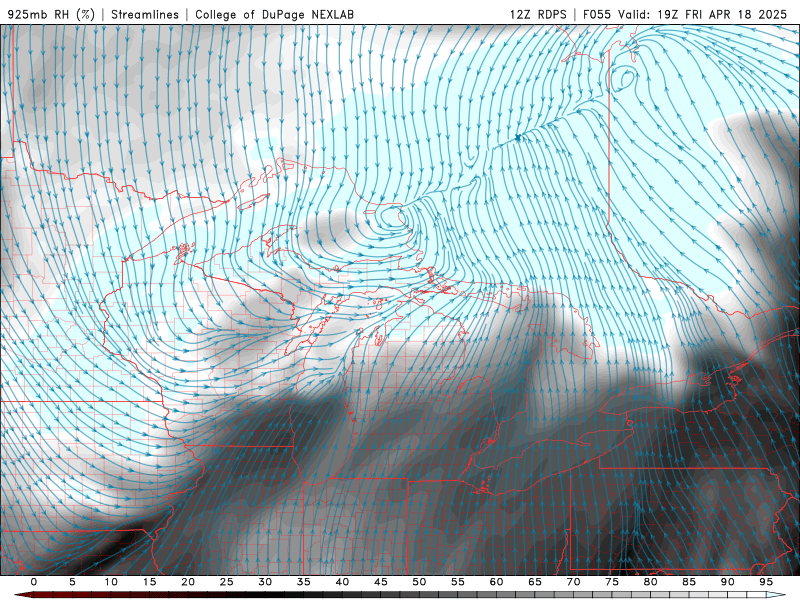The height and width of the screenshot is (600, 800).
Task: Click the '70' value on color scale
Action: [x=573, y=582]
